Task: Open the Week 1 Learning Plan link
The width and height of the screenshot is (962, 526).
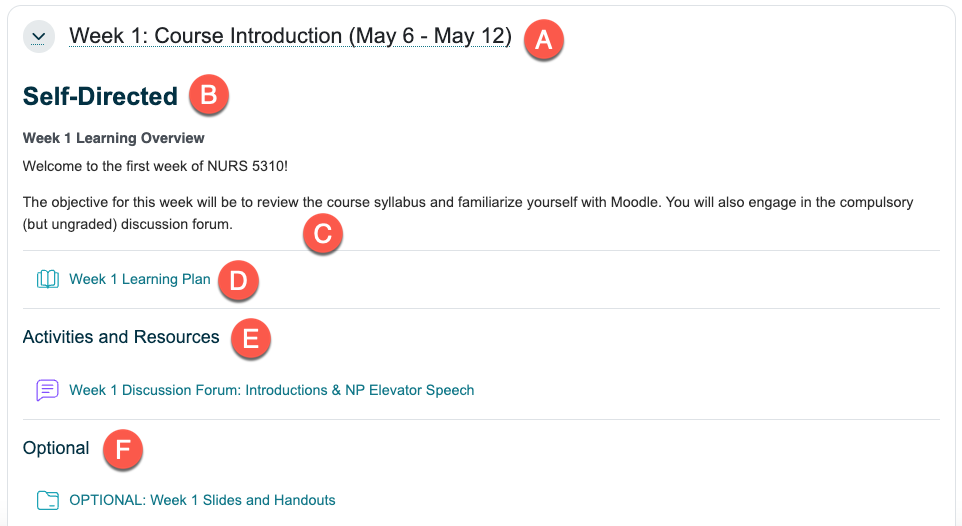Action: click(x=140, y=280)
